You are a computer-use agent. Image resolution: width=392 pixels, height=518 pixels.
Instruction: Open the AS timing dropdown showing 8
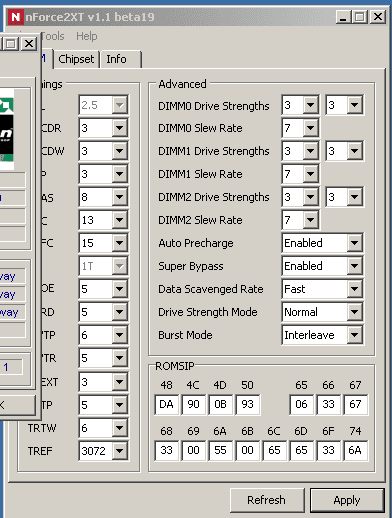[x=103, y=197]
